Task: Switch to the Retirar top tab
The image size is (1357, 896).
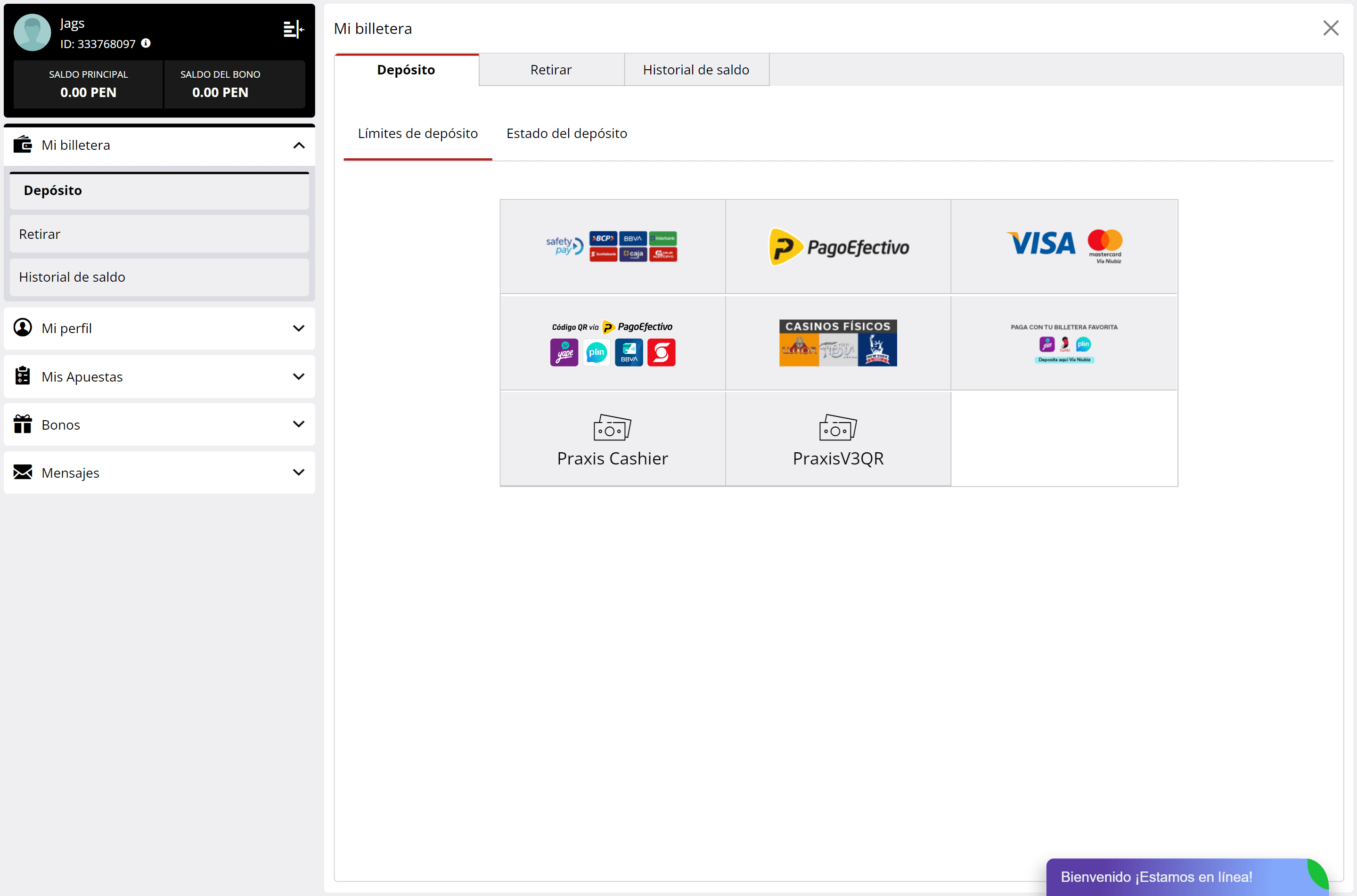Action: click(x=551, y=70)
